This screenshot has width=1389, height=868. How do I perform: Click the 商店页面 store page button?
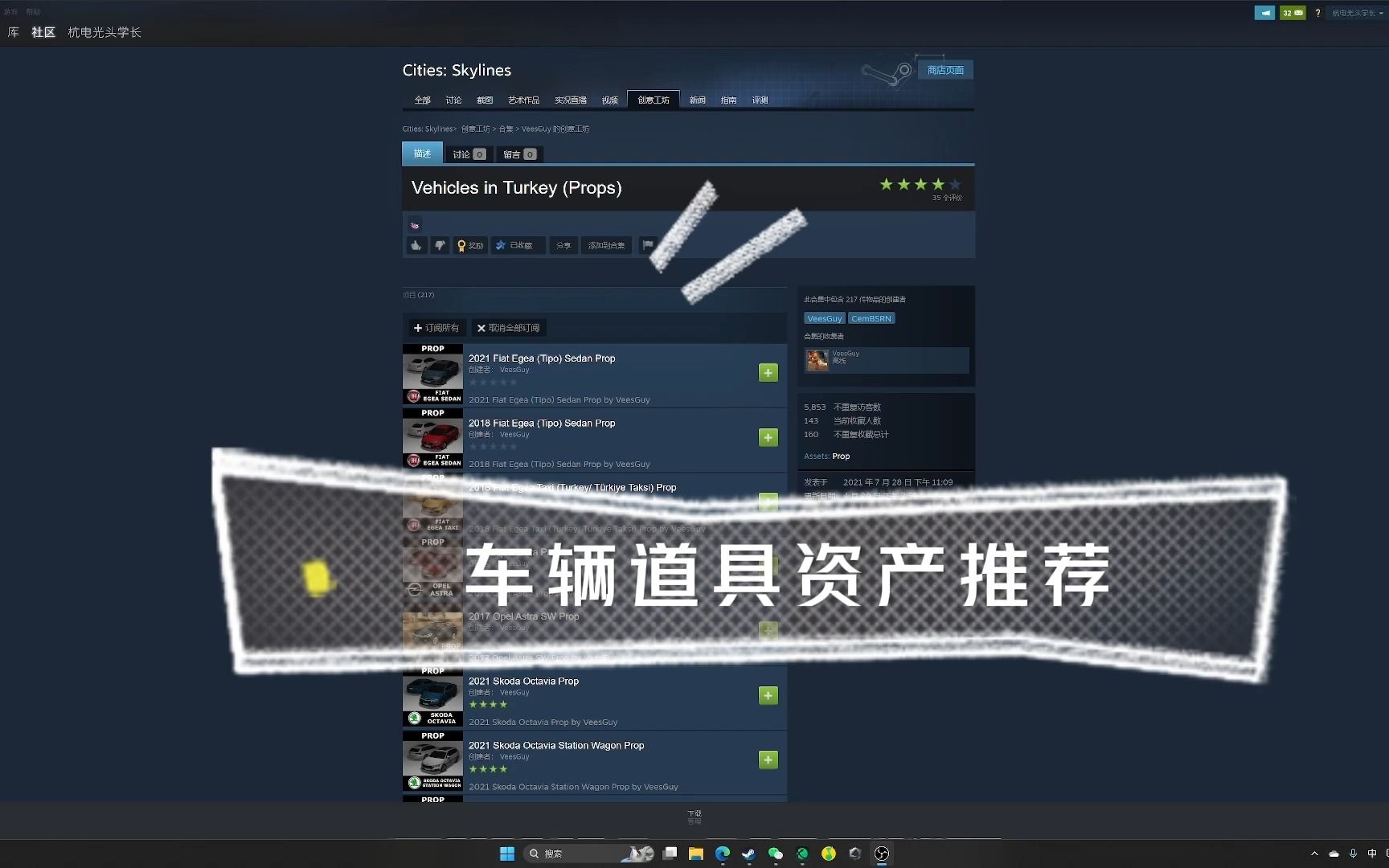pos(945,70)
